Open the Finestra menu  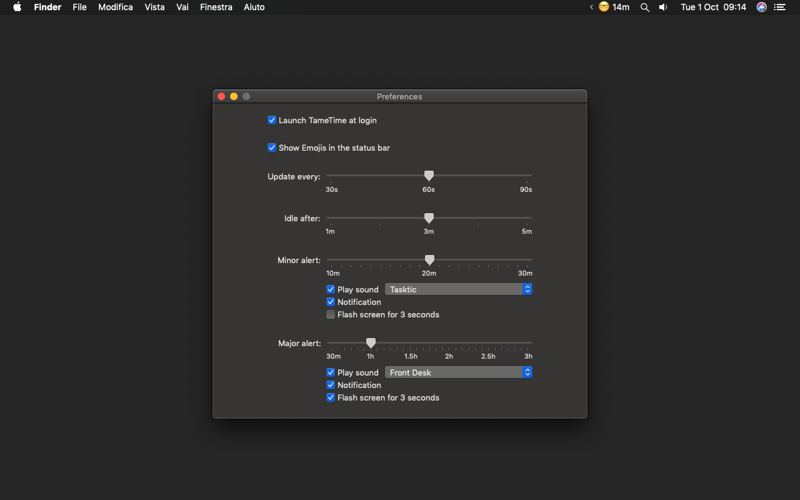(x=216, y=7)
